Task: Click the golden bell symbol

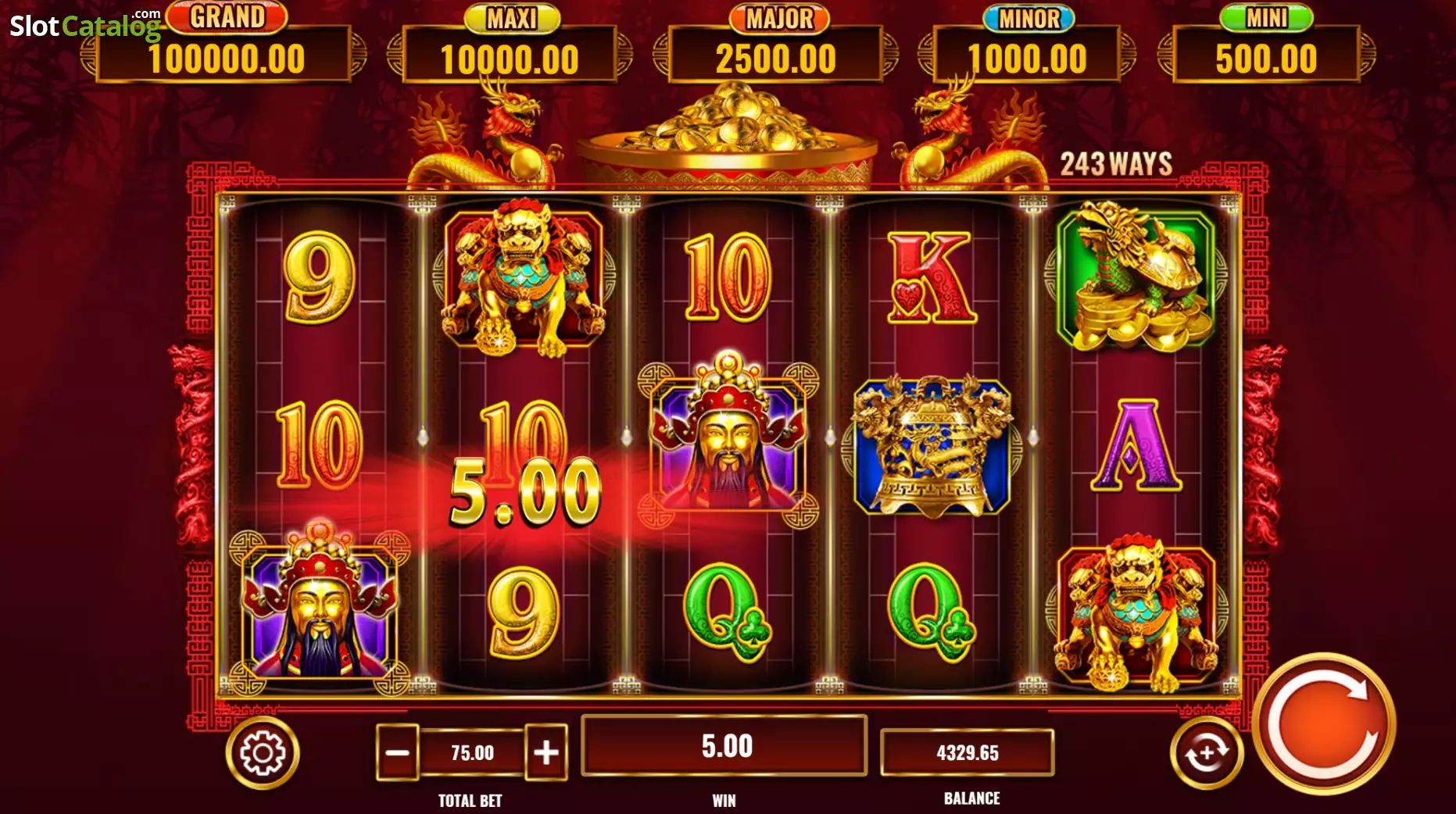Action: point(931,446)
